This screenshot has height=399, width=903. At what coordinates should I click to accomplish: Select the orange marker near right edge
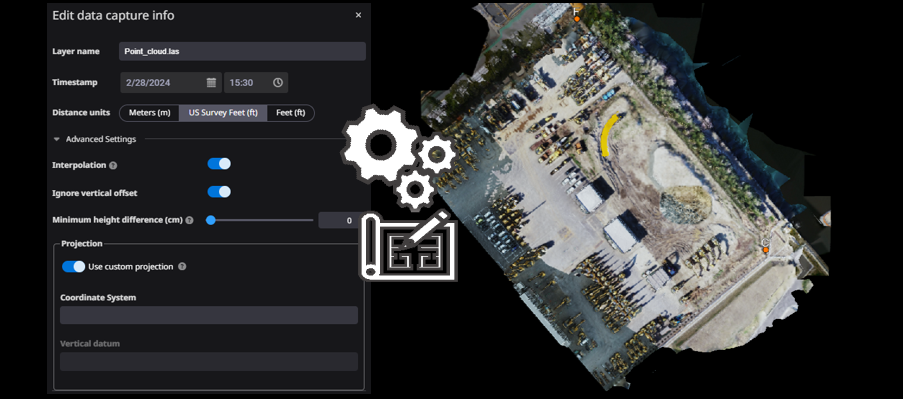[x=766, y=249]
